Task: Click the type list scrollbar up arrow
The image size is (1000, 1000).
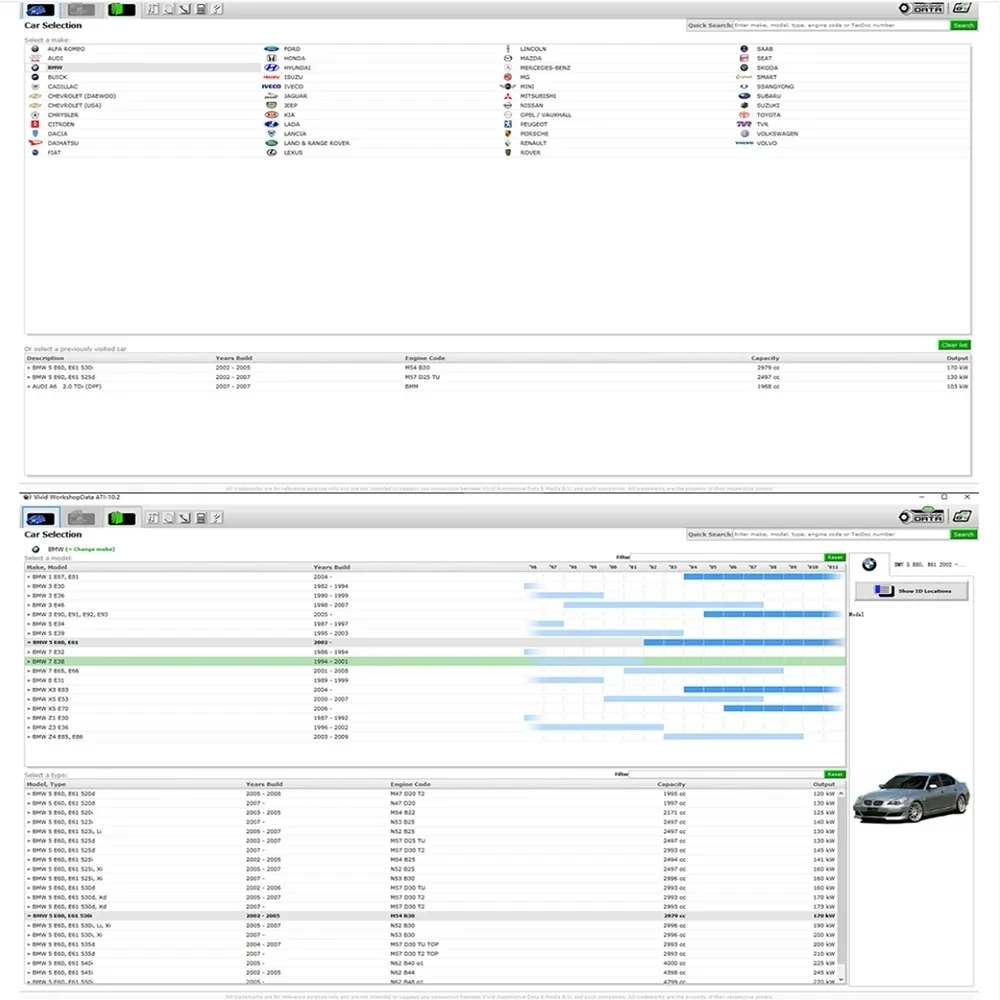Action: pos(841,793)
